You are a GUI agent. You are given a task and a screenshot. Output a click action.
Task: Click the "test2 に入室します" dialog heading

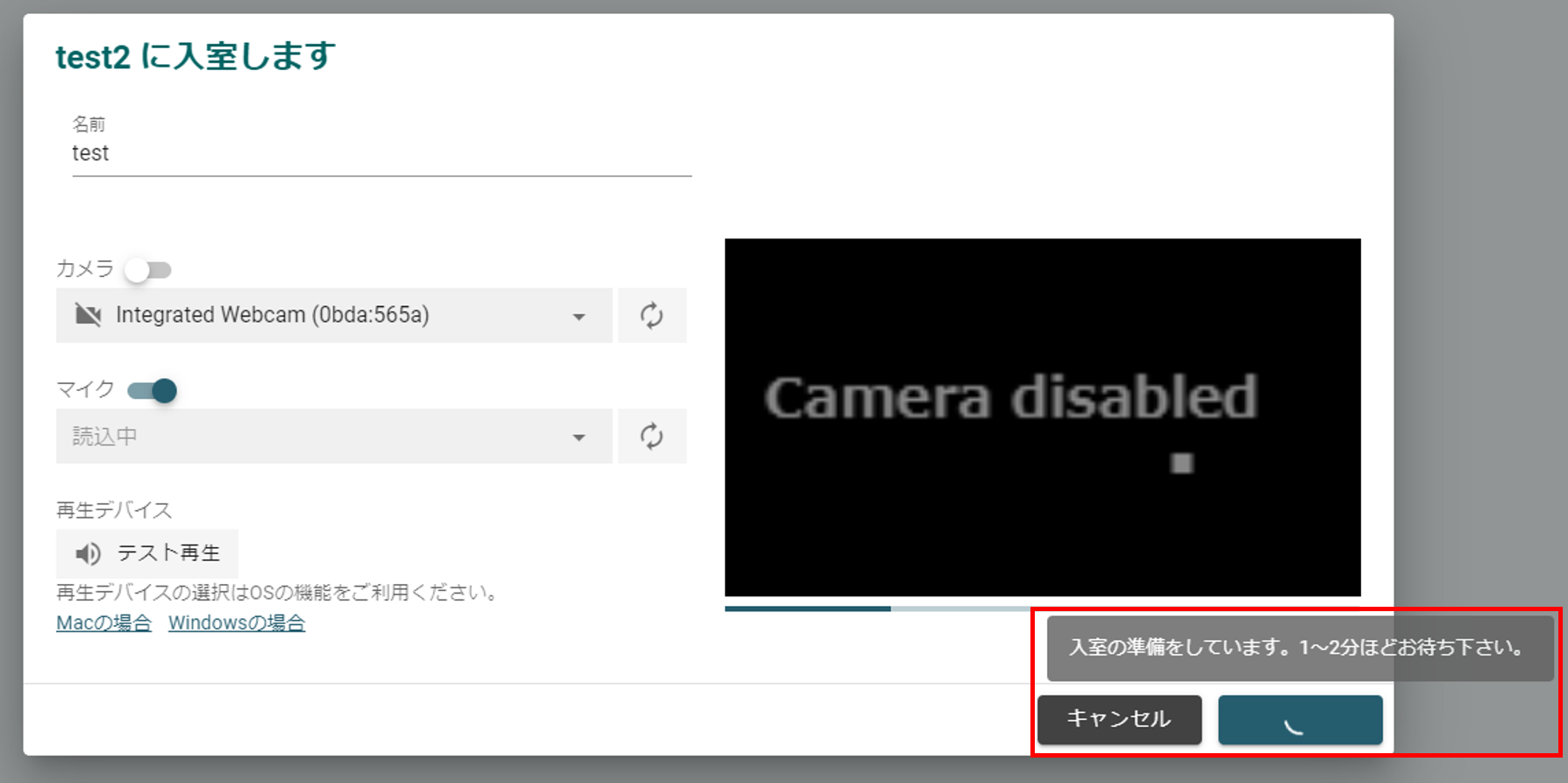click(196, 57)
